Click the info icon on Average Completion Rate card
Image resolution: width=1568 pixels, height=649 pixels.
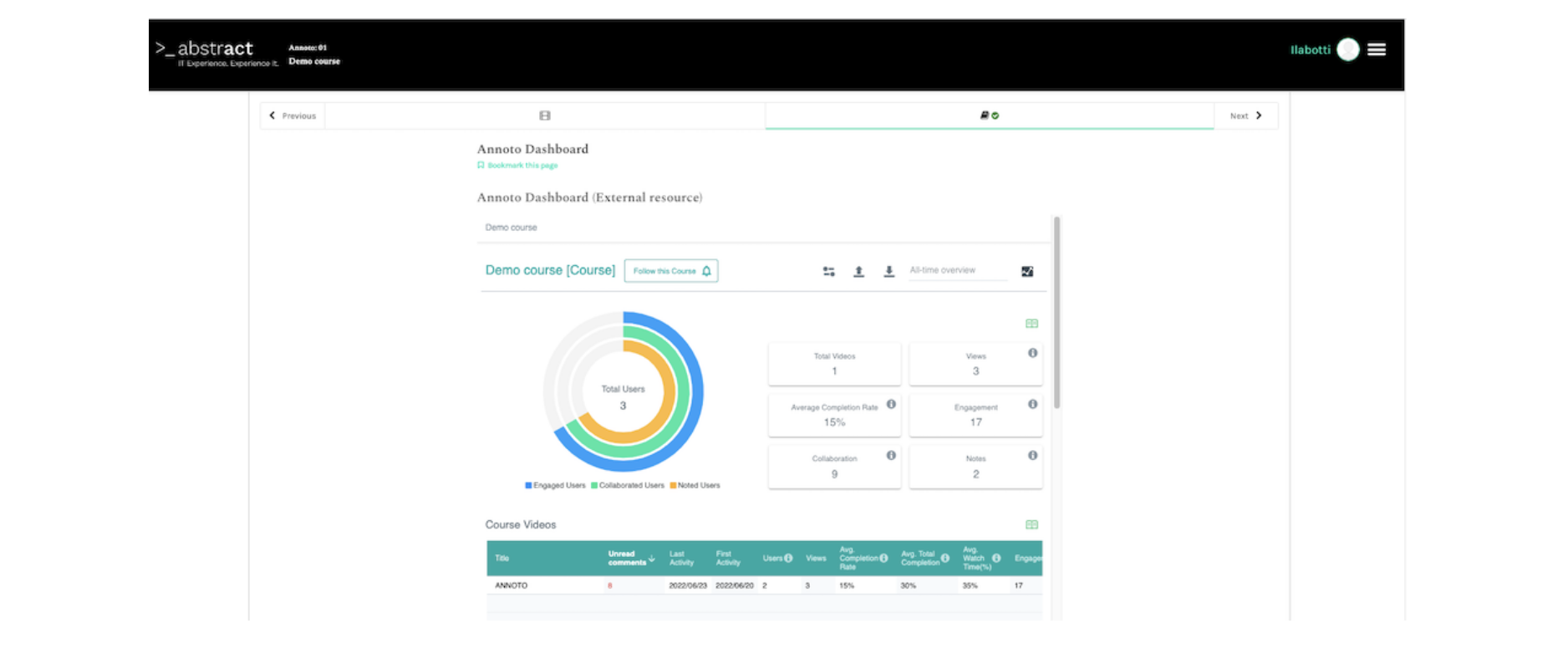(x=892, y=404)
